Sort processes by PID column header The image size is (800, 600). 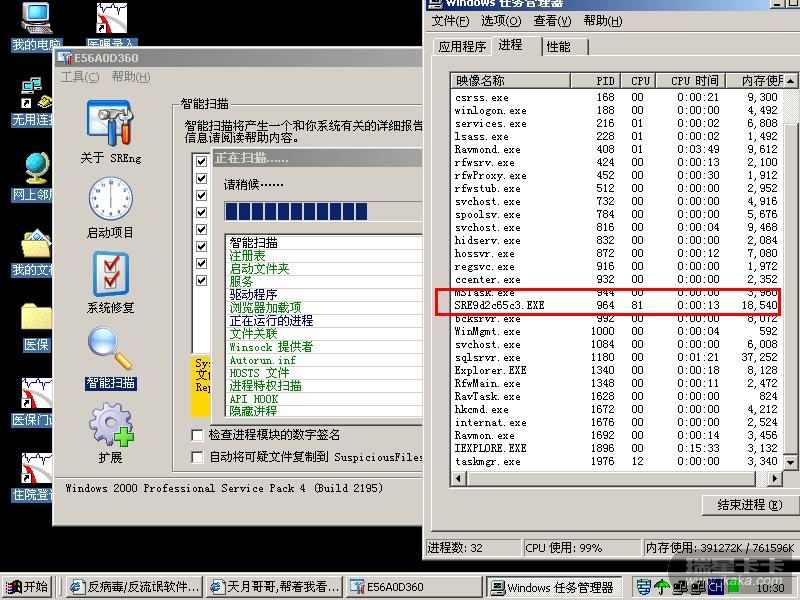596,81
